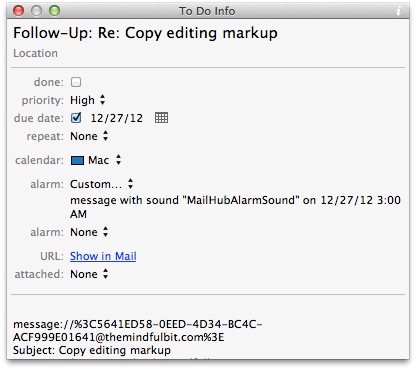Open the calendar Mac dropdown
Screen dimensions: 416x370
click(96, 160)
